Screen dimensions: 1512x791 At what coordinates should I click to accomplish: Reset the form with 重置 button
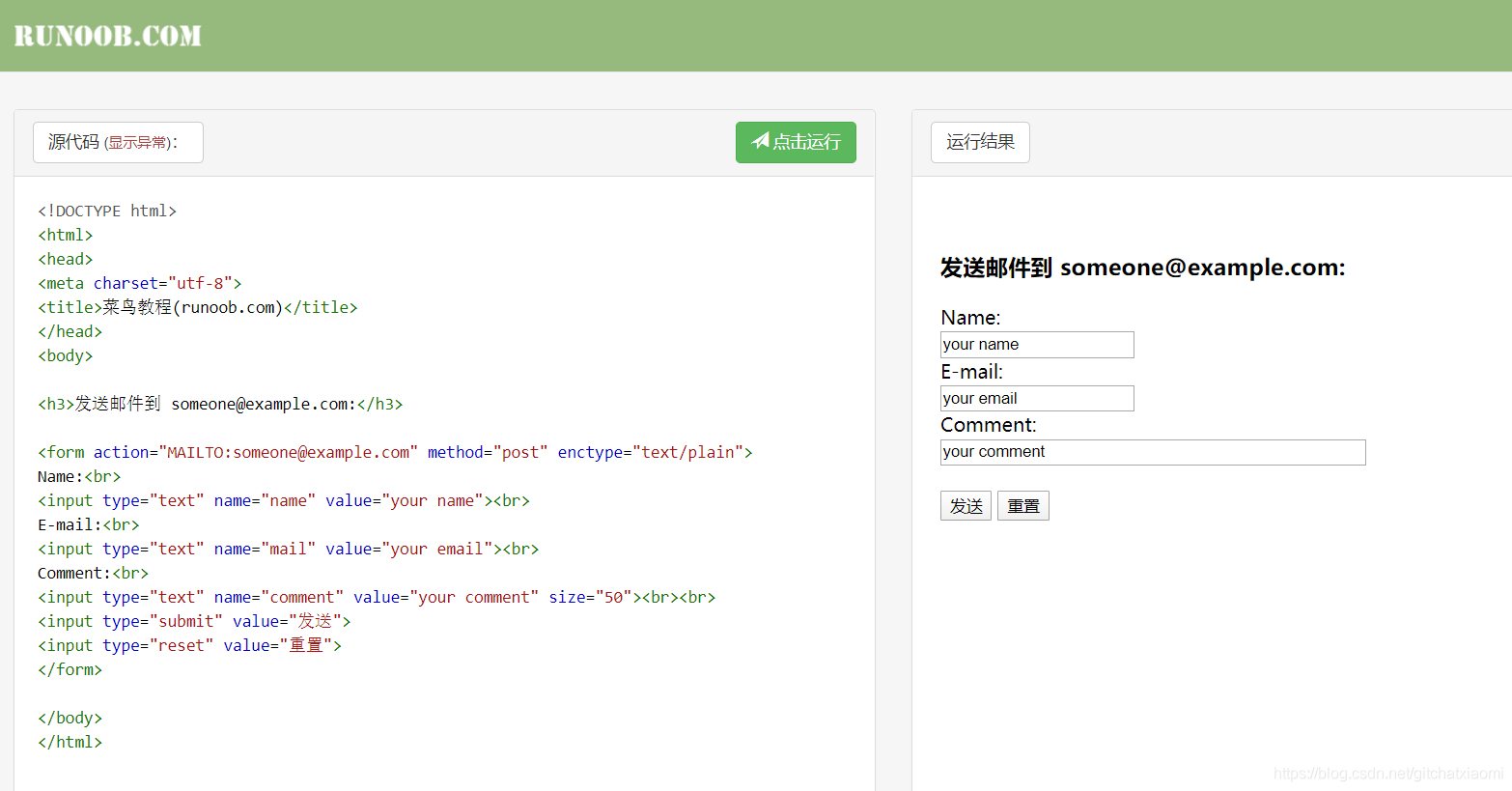click(x=1023, y=506)
